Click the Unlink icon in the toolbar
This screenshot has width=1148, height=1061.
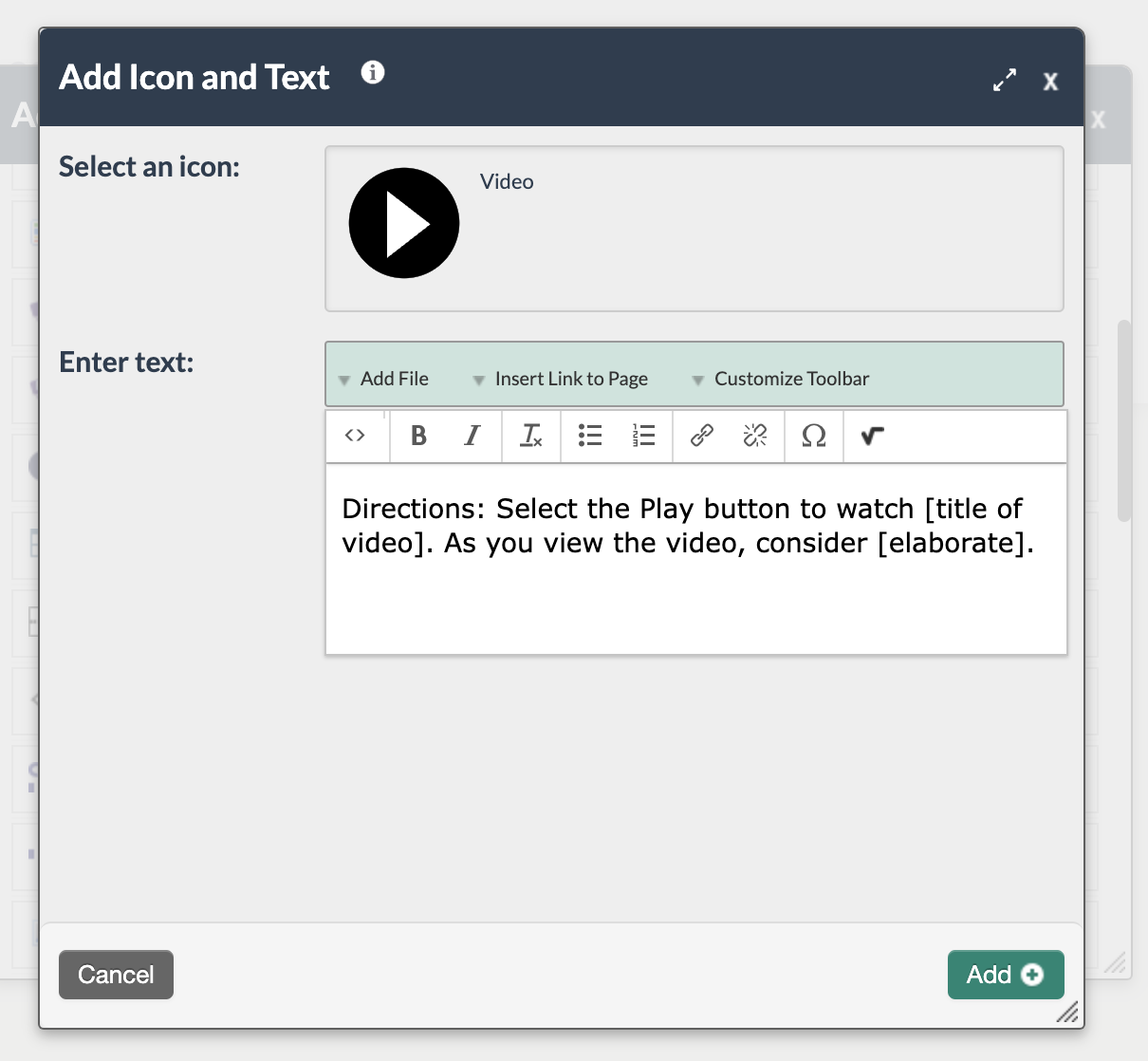[755, 436]
